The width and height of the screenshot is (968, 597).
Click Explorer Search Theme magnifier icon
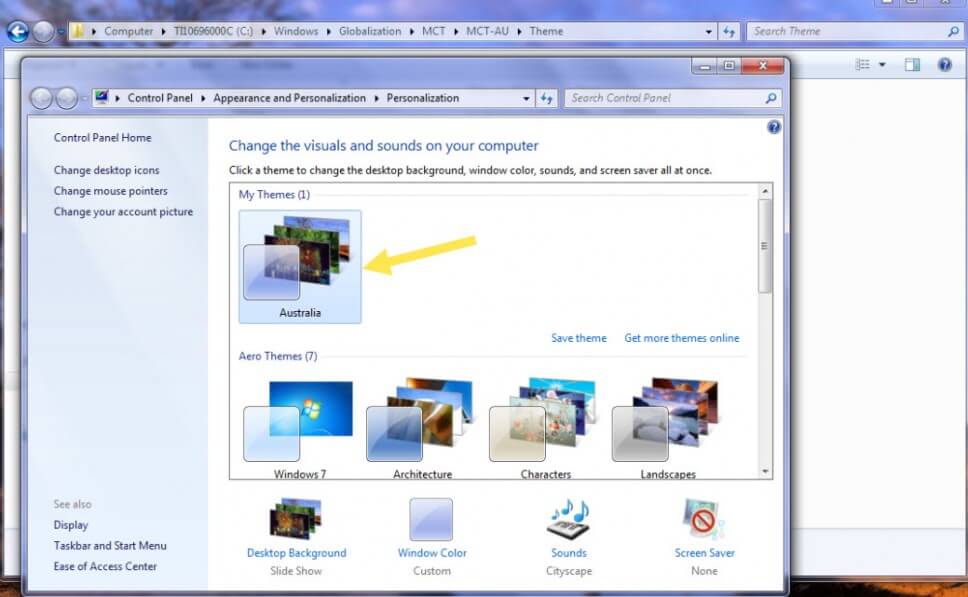953,31
